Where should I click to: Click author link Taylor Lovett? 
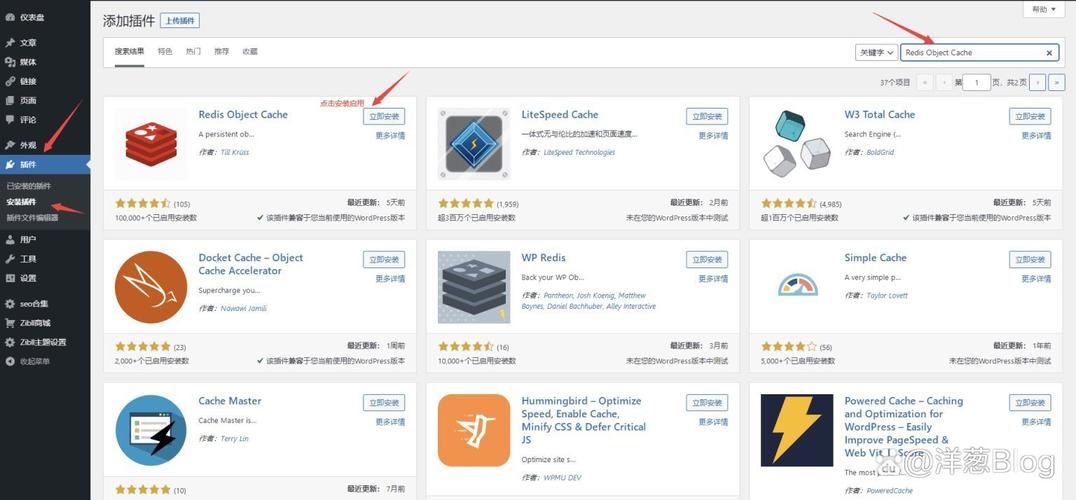point(887,296)
